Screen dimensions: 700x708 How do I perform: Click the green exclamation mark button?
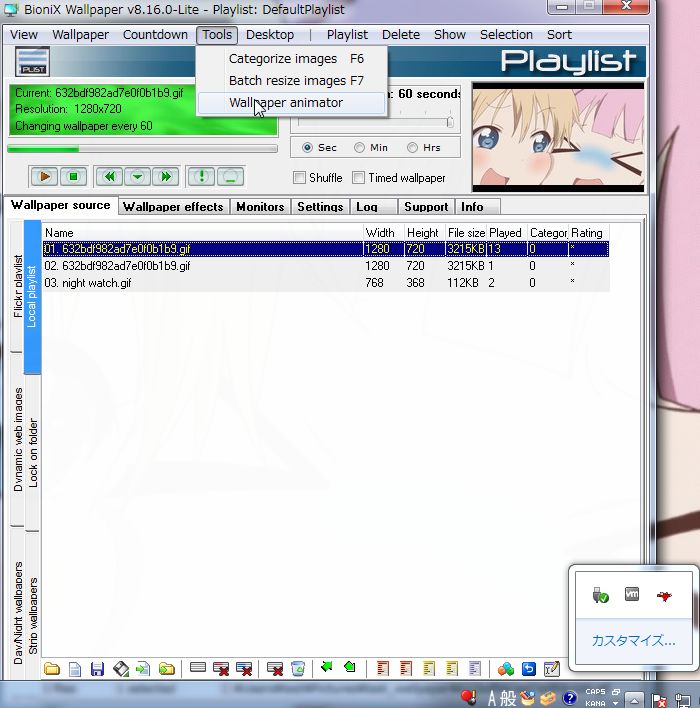202,177
